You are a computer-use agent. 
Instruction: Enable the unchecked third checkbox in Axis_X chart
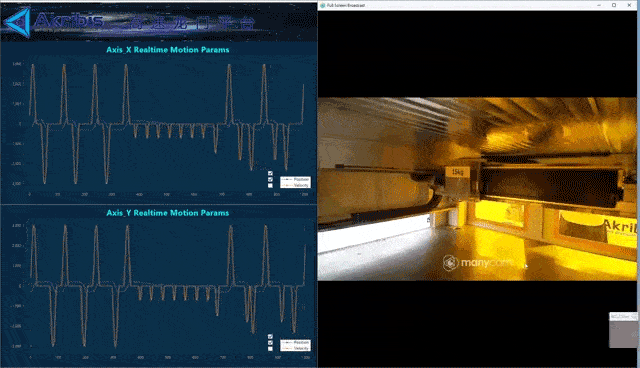(x=270, y=186)
